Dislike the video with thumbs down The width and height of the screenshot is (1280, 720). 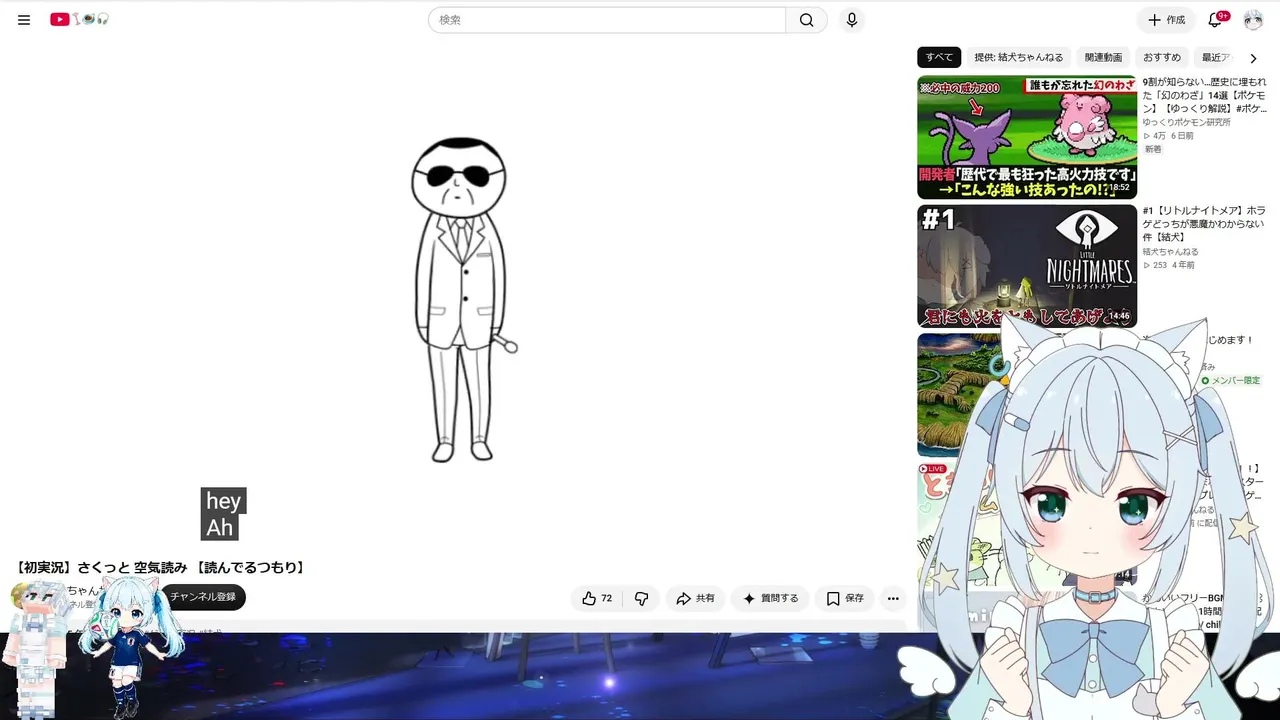(x=641, y=598)
